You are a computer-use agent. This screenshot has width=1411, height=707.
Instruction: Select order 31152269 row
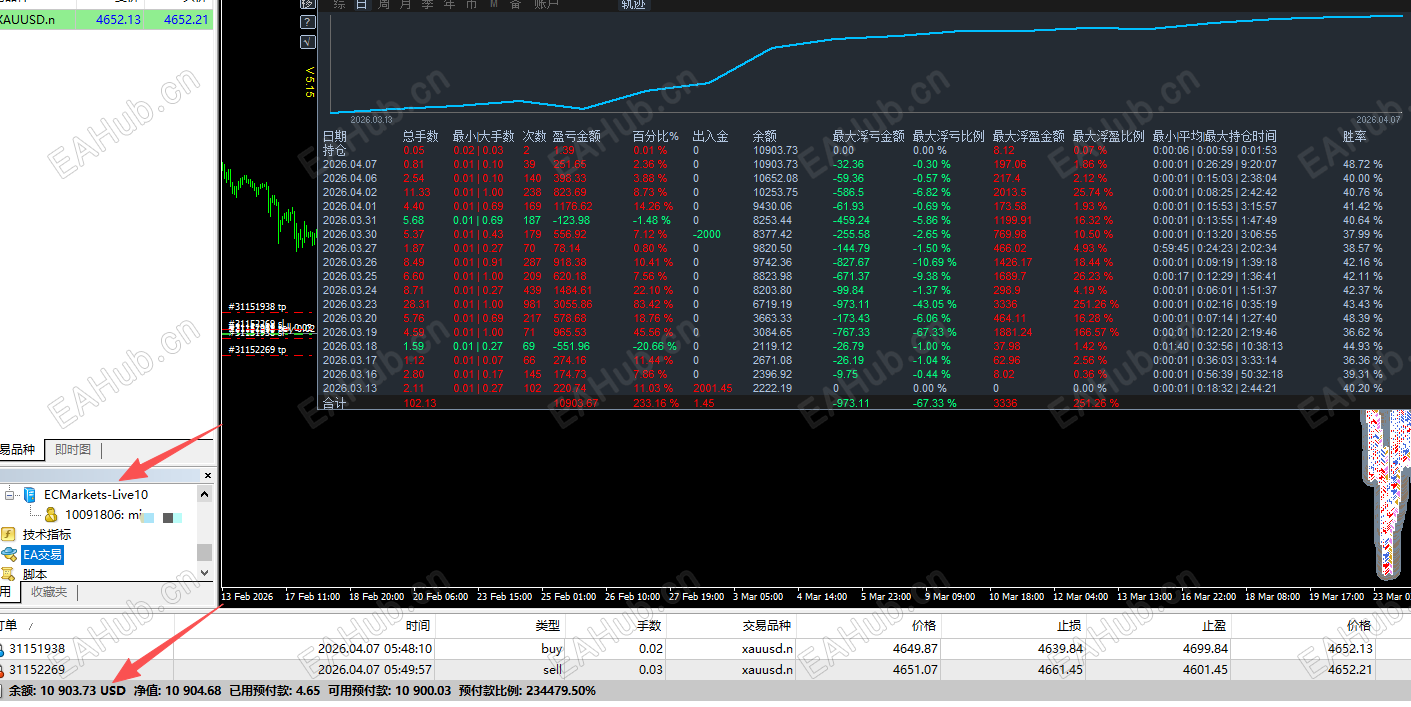click(705, 670)
